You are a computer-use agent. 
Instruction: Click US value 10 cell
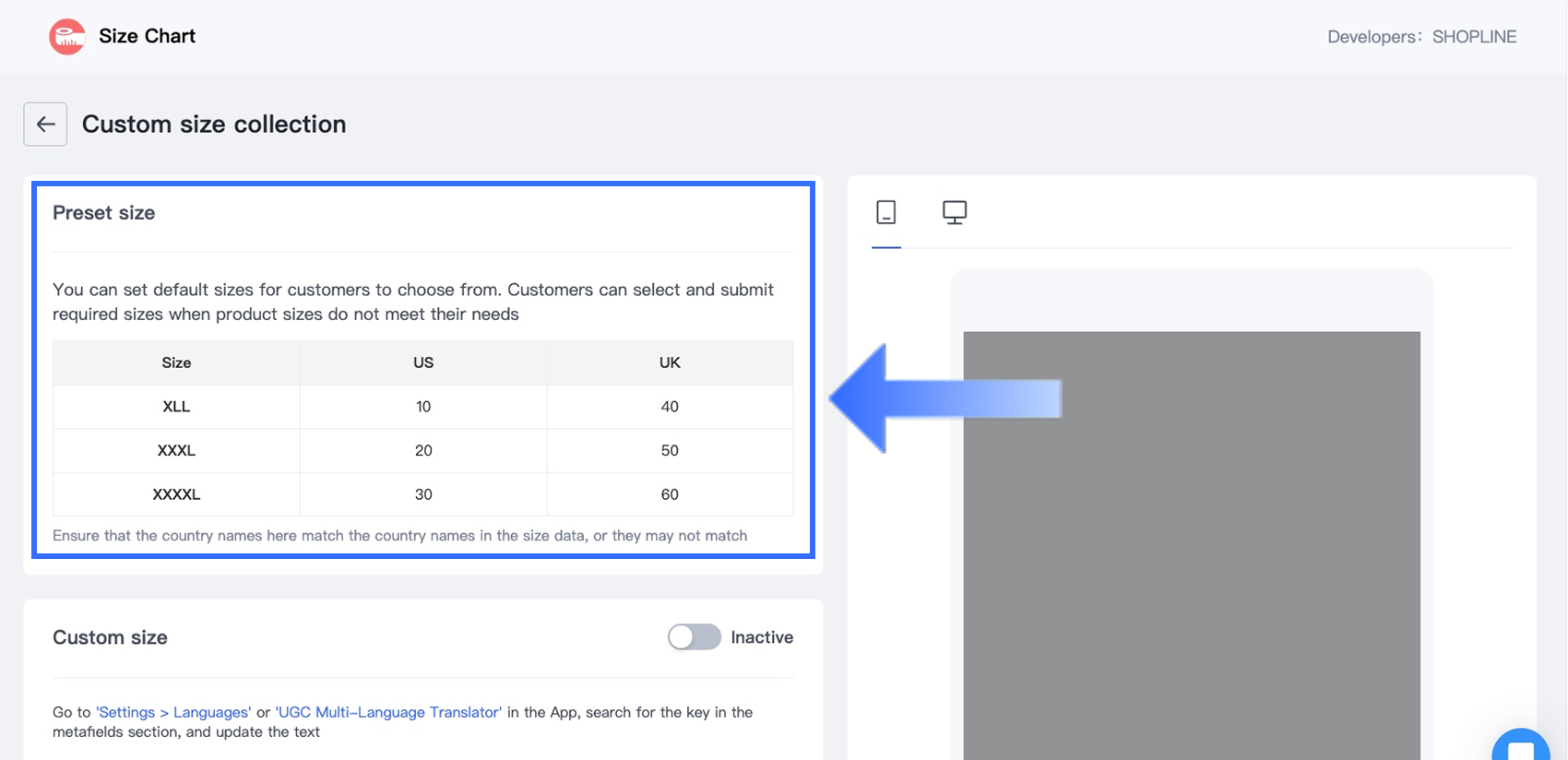pos(423,407)
